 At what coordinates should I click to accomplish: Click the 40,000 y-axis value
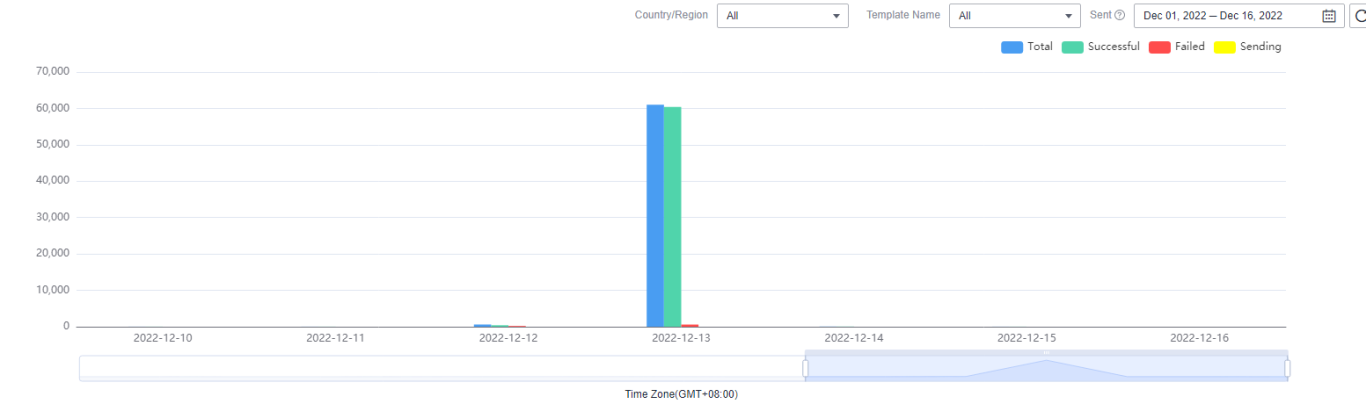(x=51, y=181)
